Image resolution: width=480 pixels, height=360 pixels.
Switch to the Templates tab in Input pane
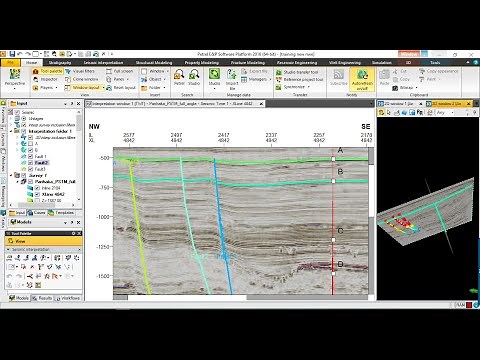click(61, 213)
